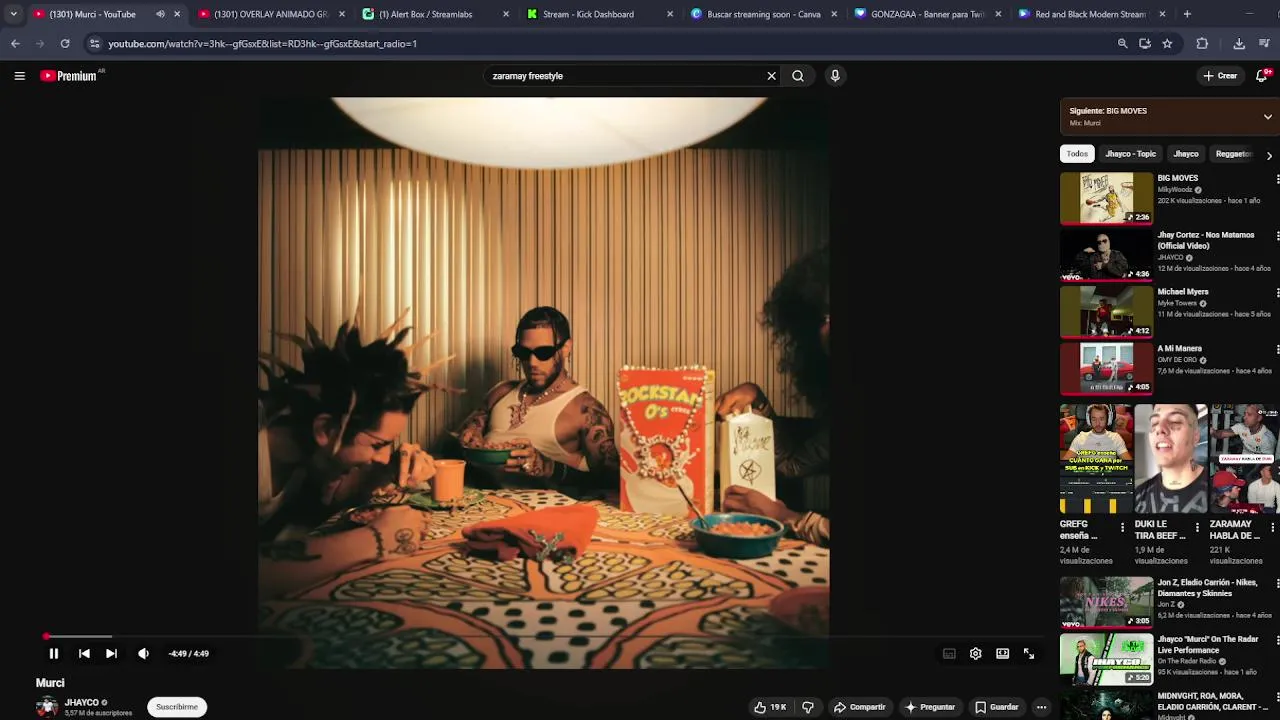Switch to Alert Box / Streamlabs tab
The width and height of the screenshot is (1280, 720).
[436, 14]
